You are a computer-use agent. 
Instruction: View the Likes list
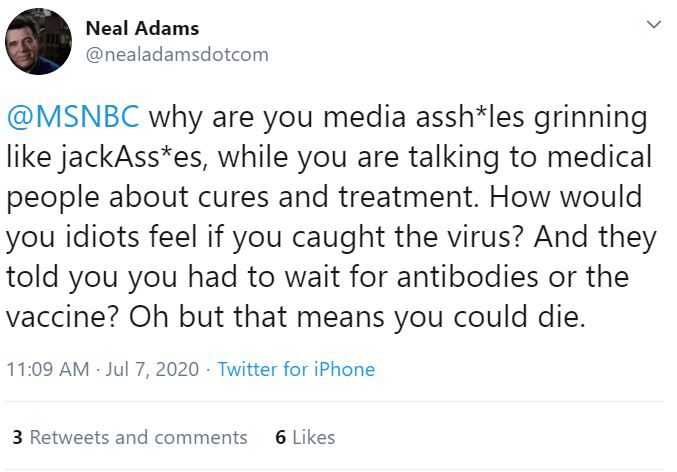(x=314, y=437)
